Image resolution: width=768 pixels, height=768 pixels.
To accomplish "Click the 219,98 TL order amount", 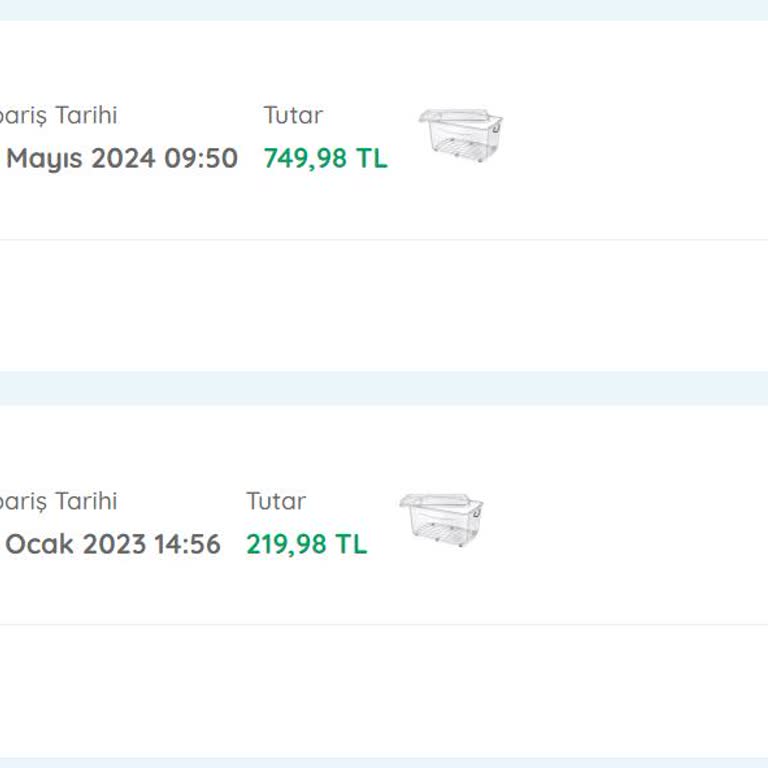I will click(306, 545).
